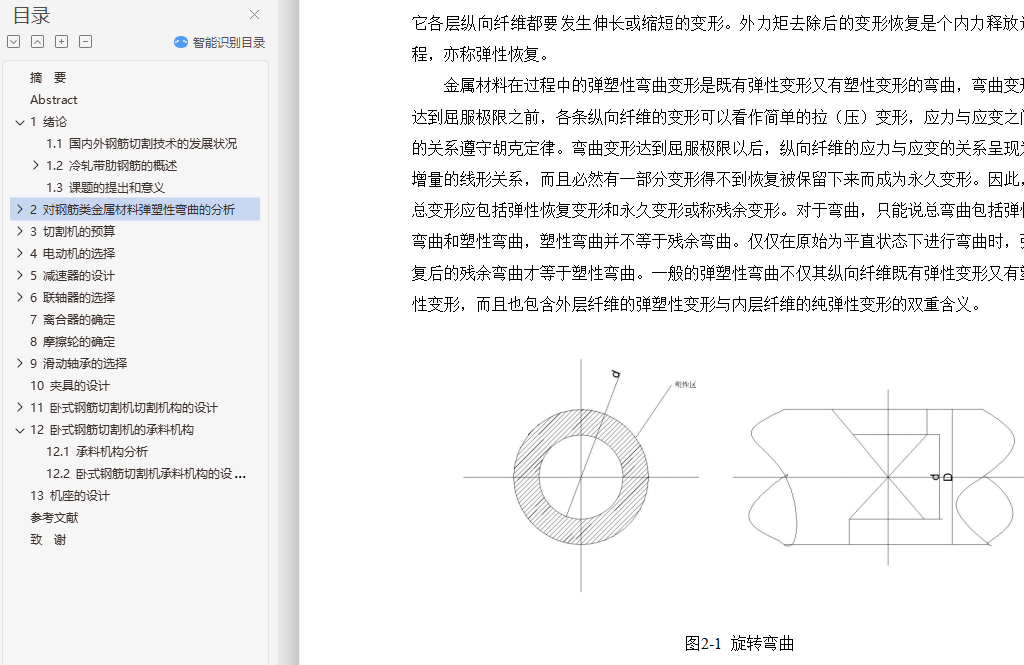Expand 4 电动机的选择 chapter
1024x665 pixels.
[20, 253]
